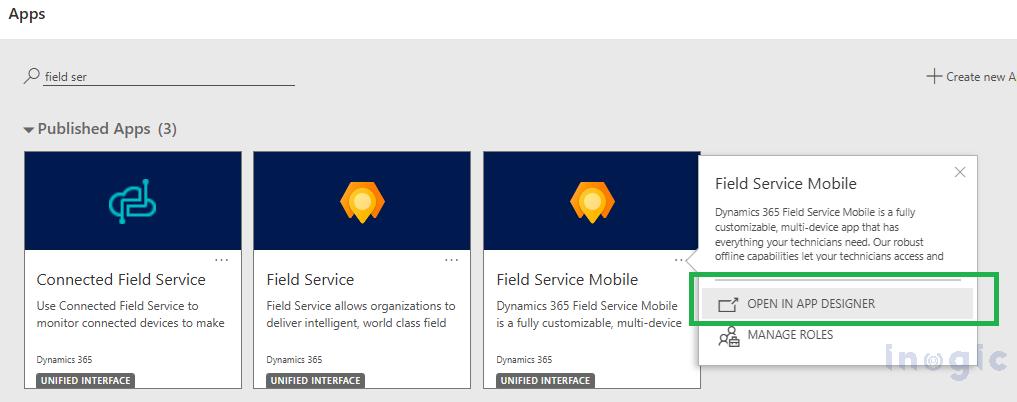Viewport: 1017px width, 402px height.
Task: Open the Connected Field Service app title
Action: (x=121, y=279)
